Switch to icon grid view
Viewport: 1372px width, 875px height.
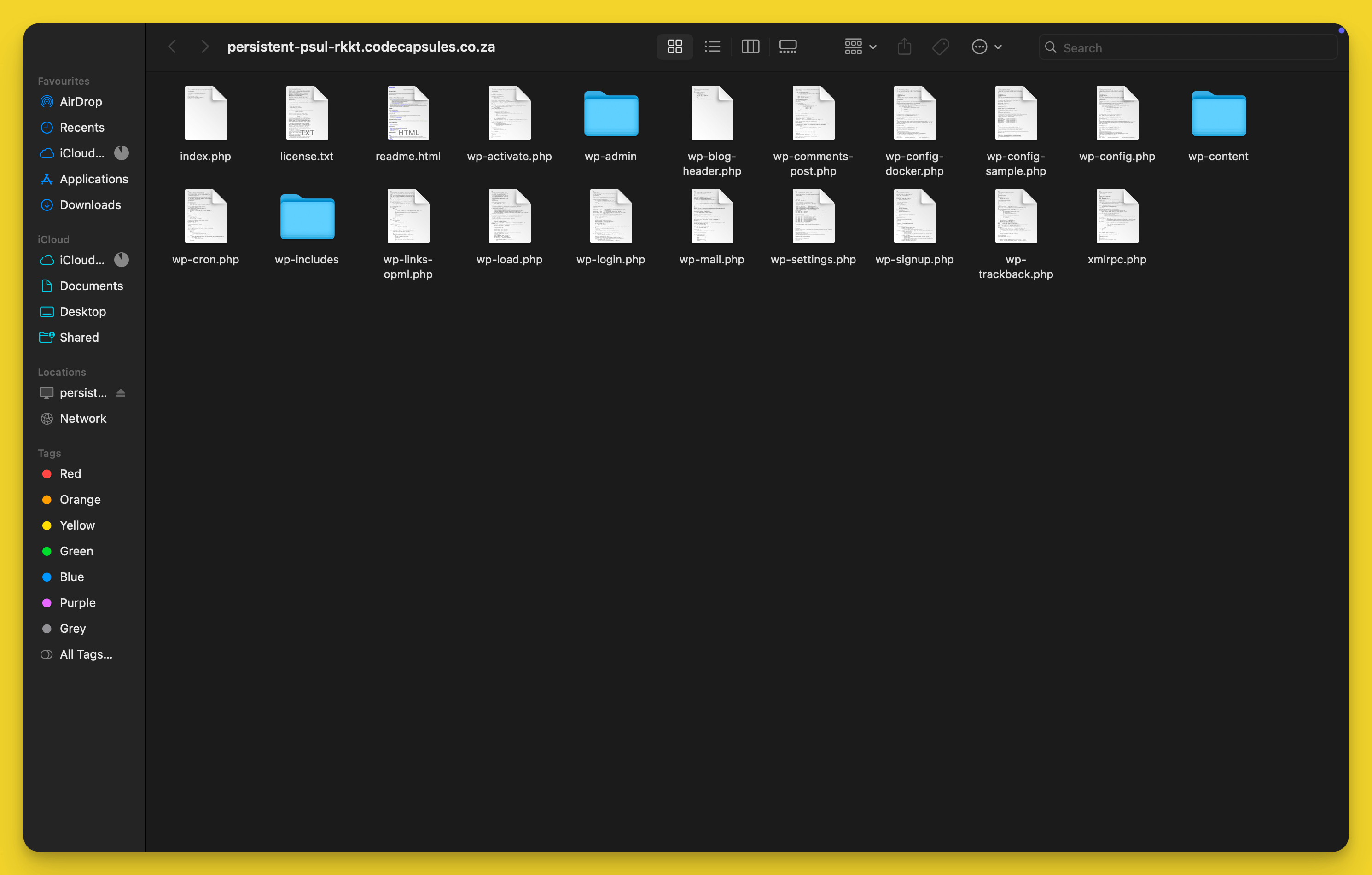point(674,47)
